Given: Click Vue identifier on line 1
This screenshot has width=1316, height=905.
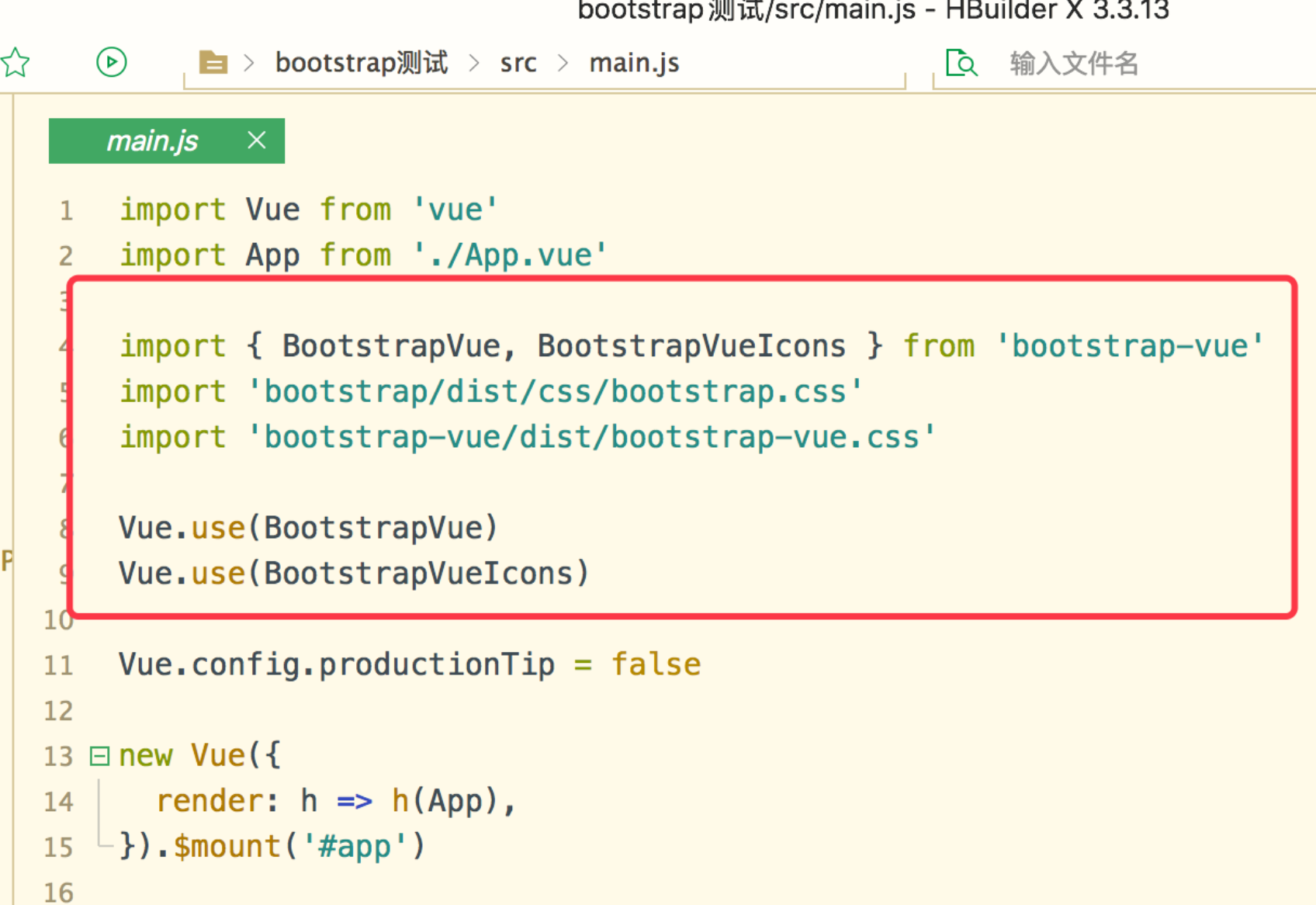Looking at the screenshot, I should pyautogui.click(x=272, y=210).
